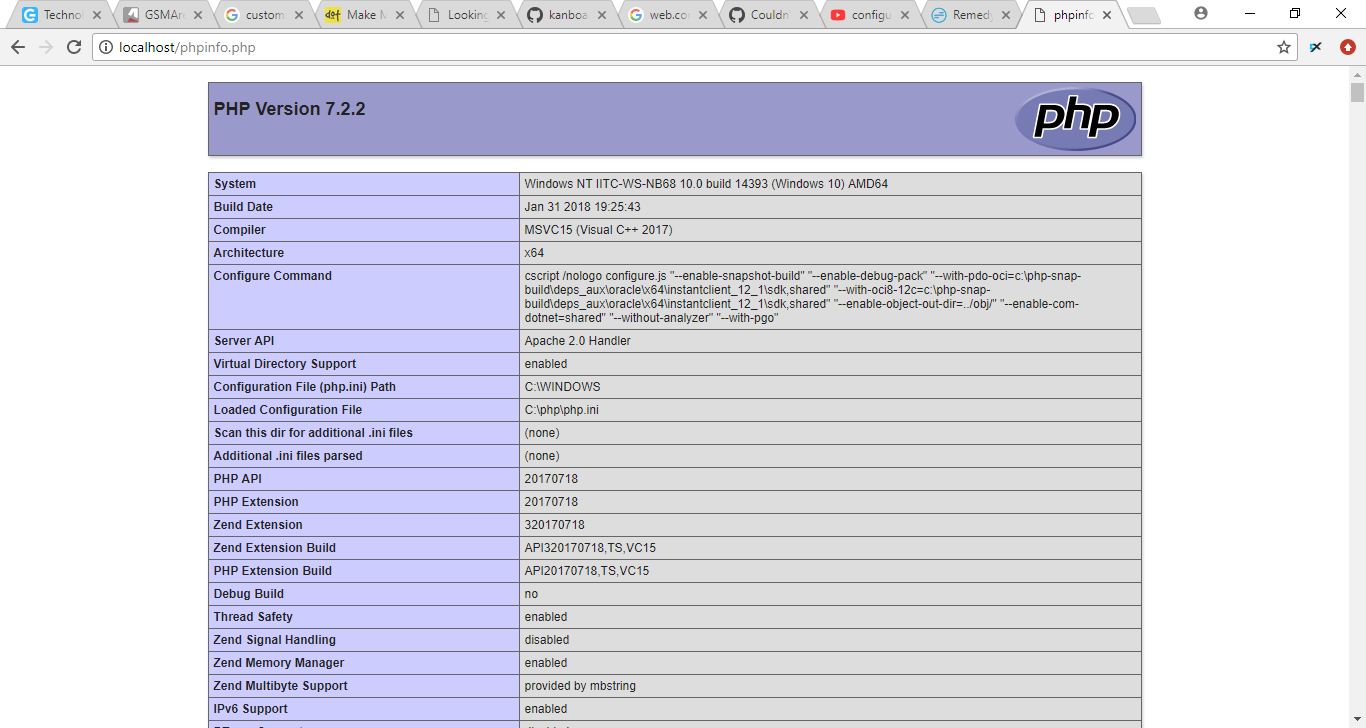1366x728 pixels.
Task: Click the 'Windows NT IITC-WS-NB68' system value
Action: click(x=706, y=184)
